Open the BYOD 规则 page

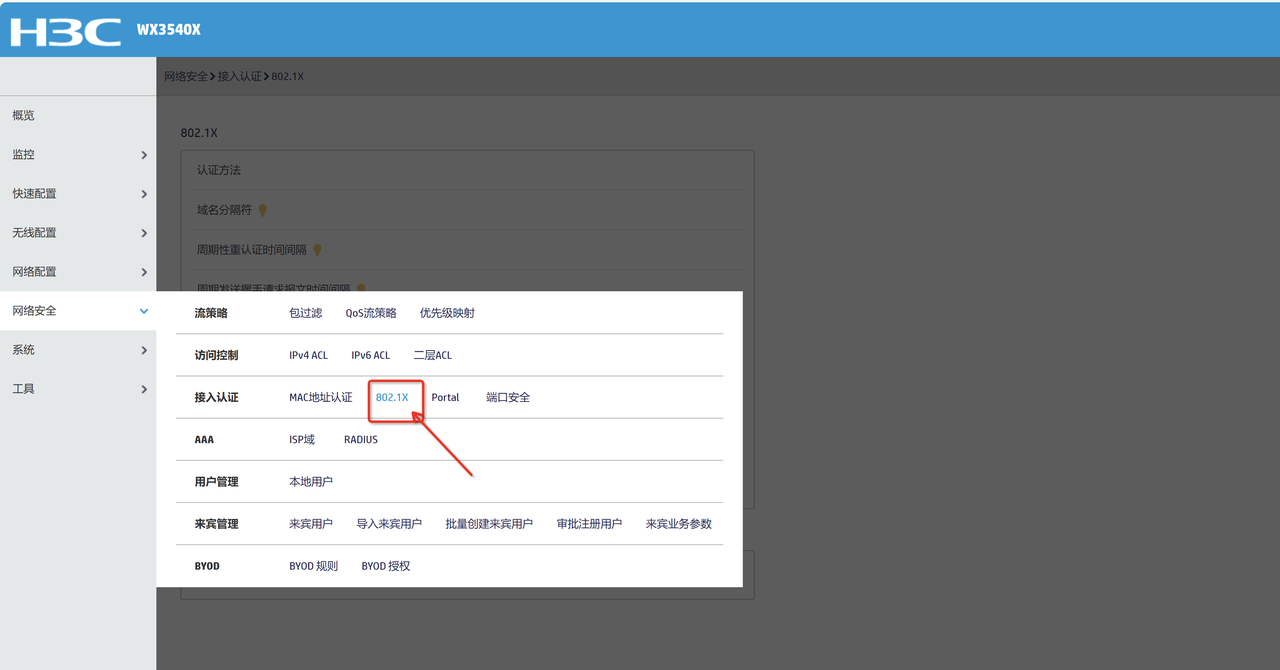tap(314, 566)
